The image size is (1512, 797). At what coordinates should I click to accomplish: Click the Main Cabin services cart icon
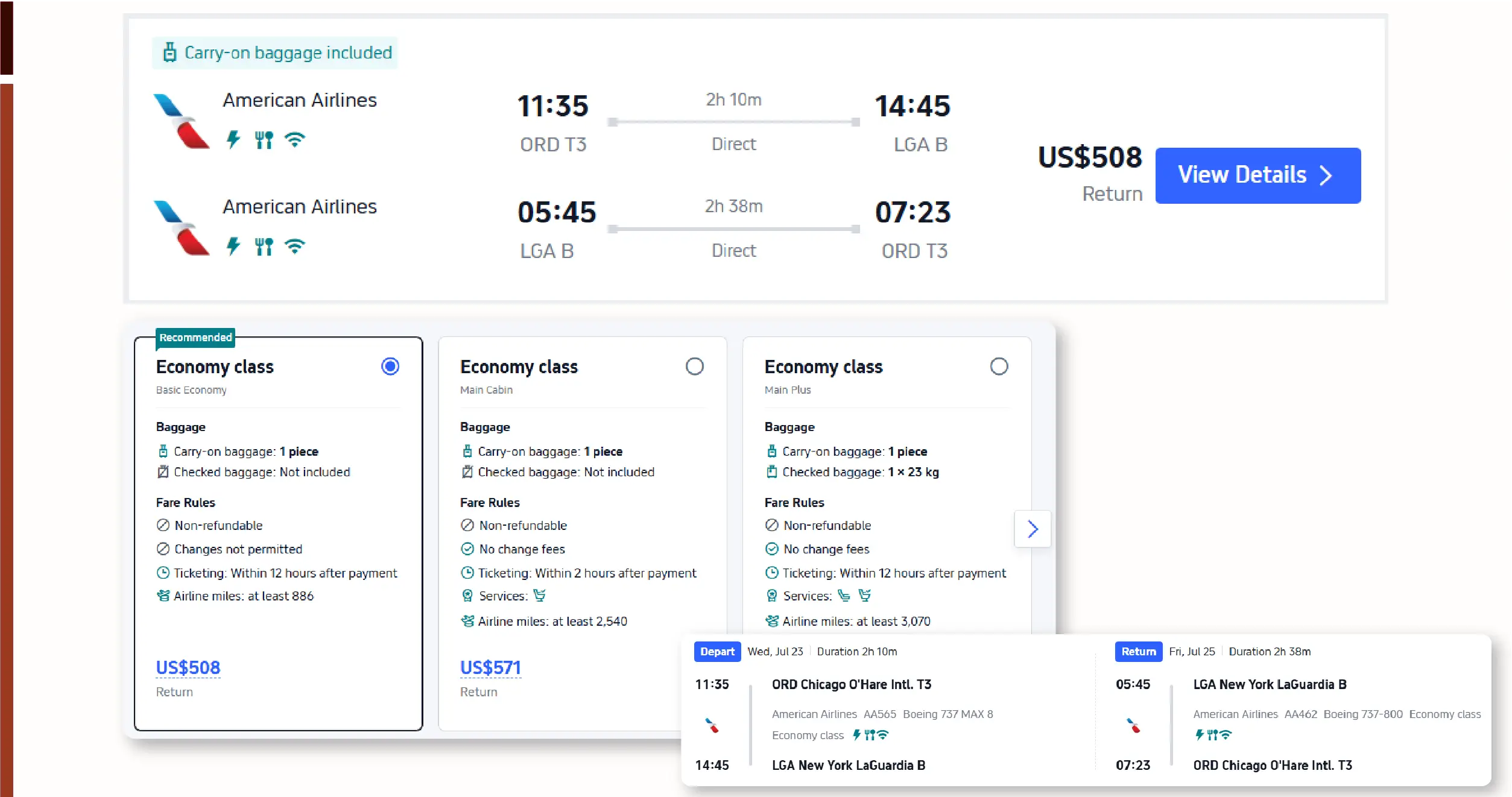[540, 596]
